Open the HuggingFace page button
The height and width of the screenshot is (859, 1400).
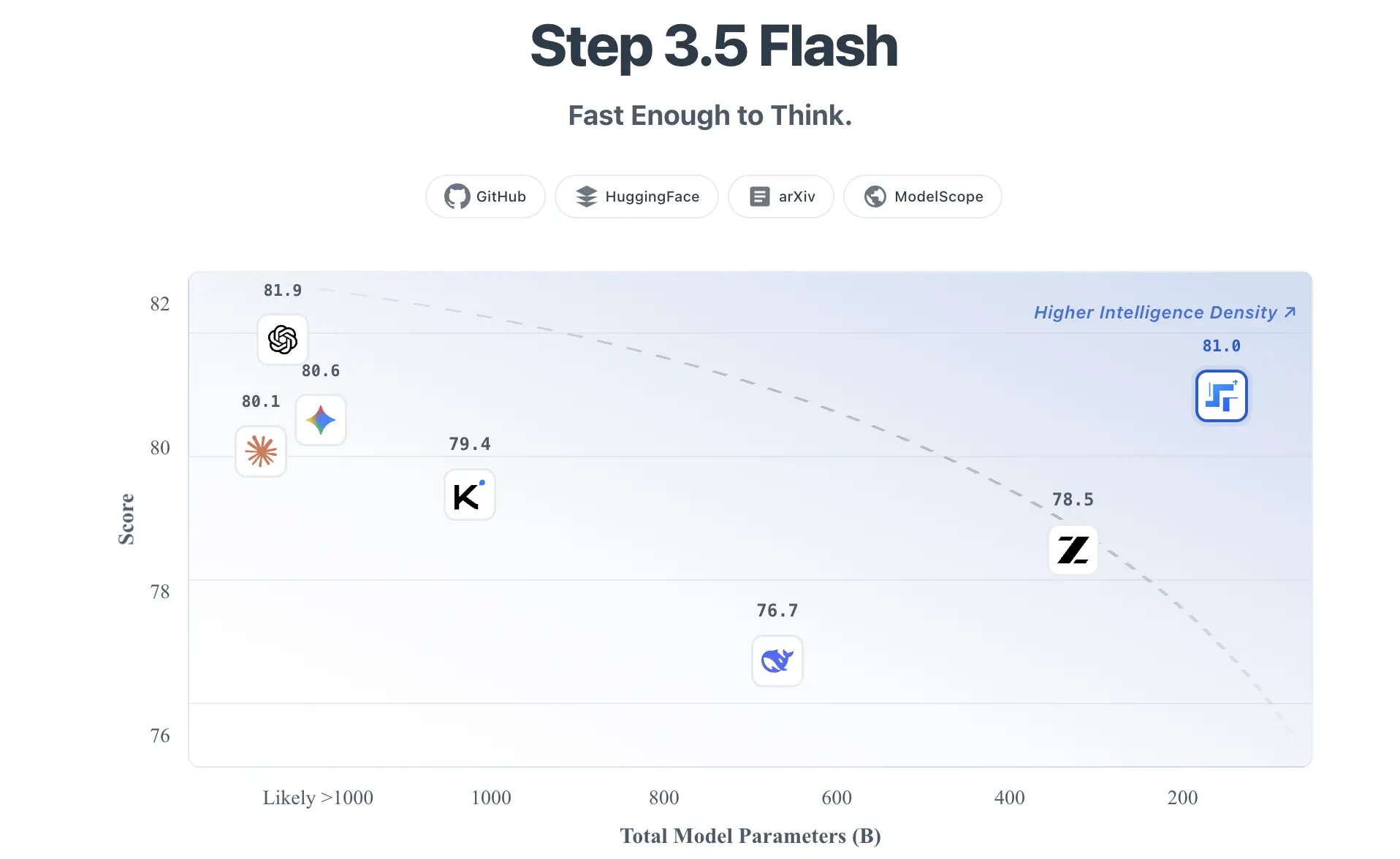[x=636, y=196]
